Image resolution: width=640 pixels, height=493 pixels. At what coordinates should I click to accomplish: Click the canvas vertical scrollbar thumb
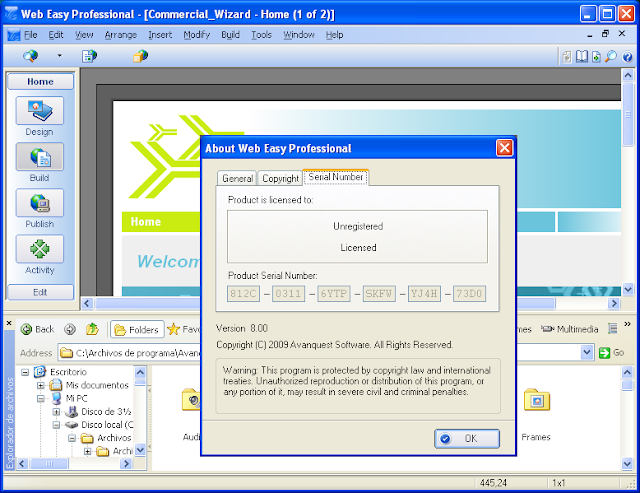[x=628, y=115]
